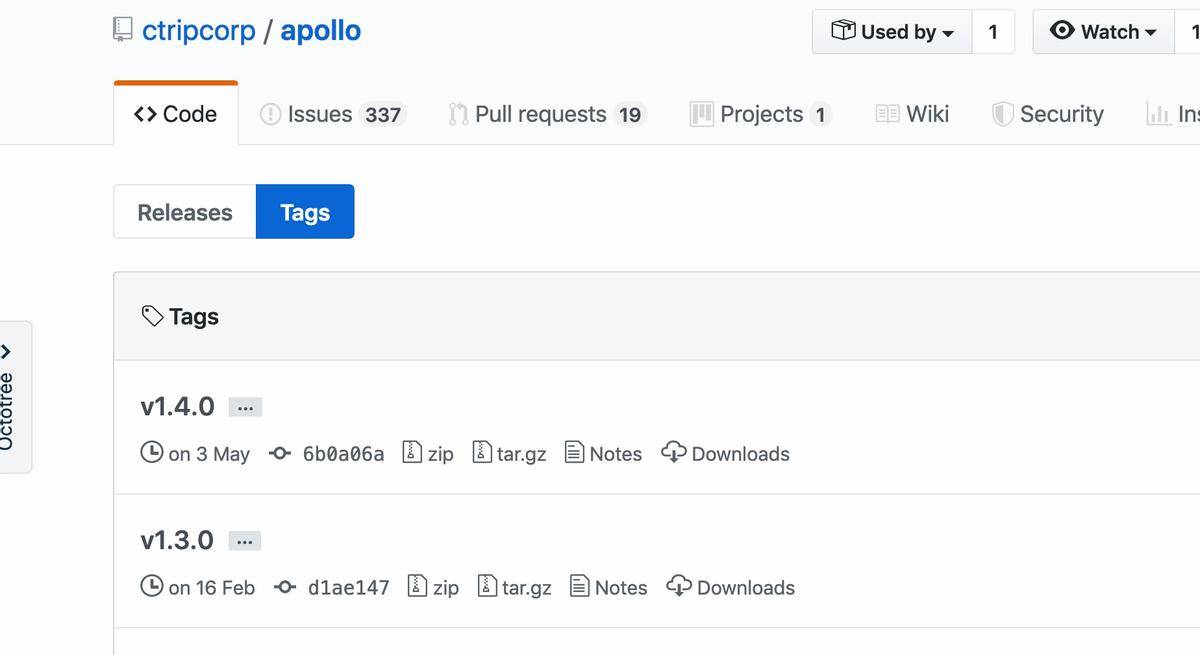Open the apollo repository link
1200x655 pixels.
(x=320, y=29)
